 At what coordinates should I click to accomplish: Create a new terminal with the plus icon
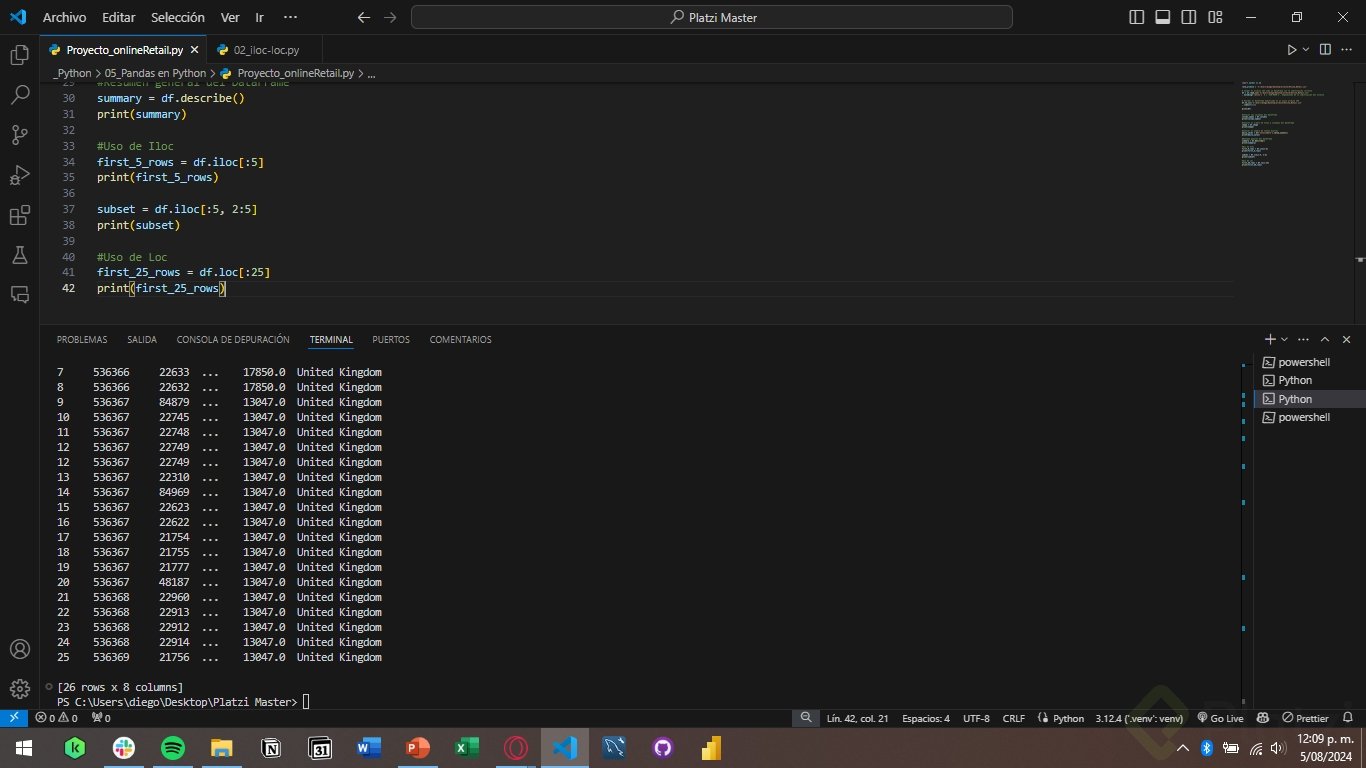(1270, 339)
